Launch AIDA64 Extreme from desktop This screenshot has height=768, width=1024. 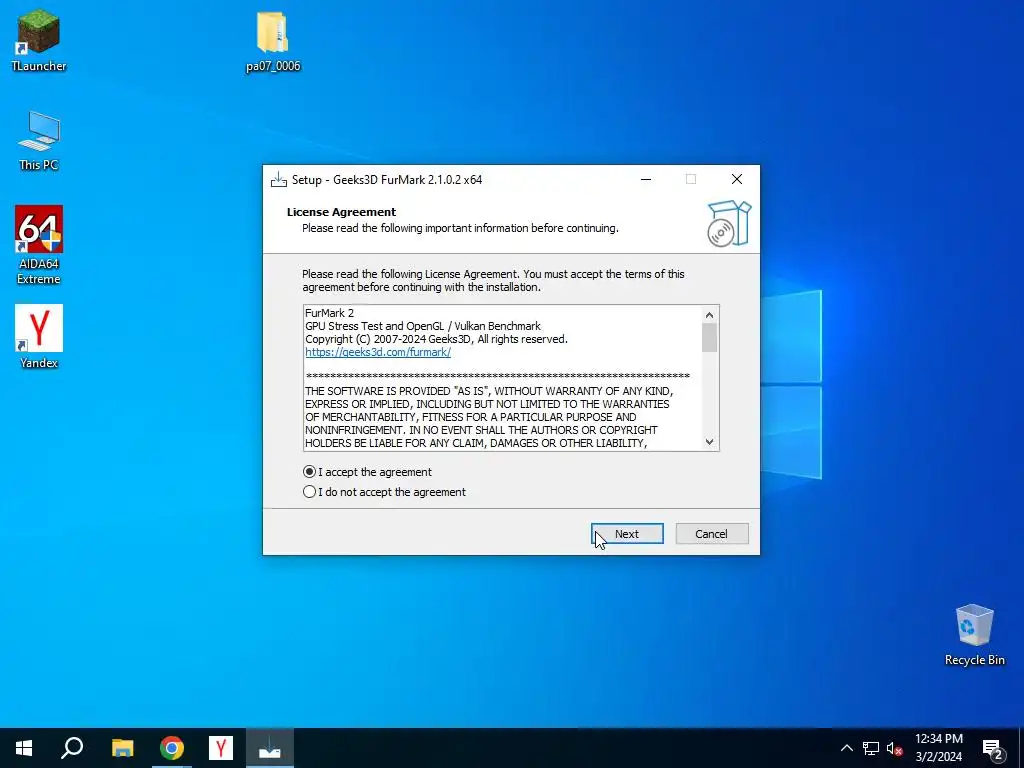[39, 244]
